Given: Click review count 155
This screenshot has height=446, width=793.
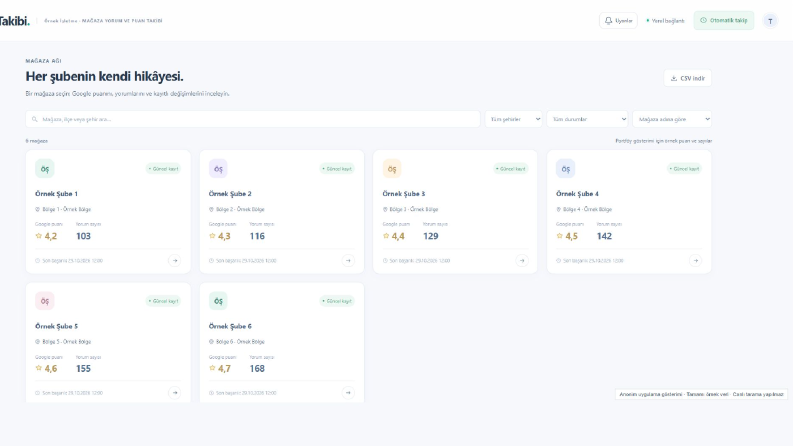Looking at the screenshot, I should [83, 369].
